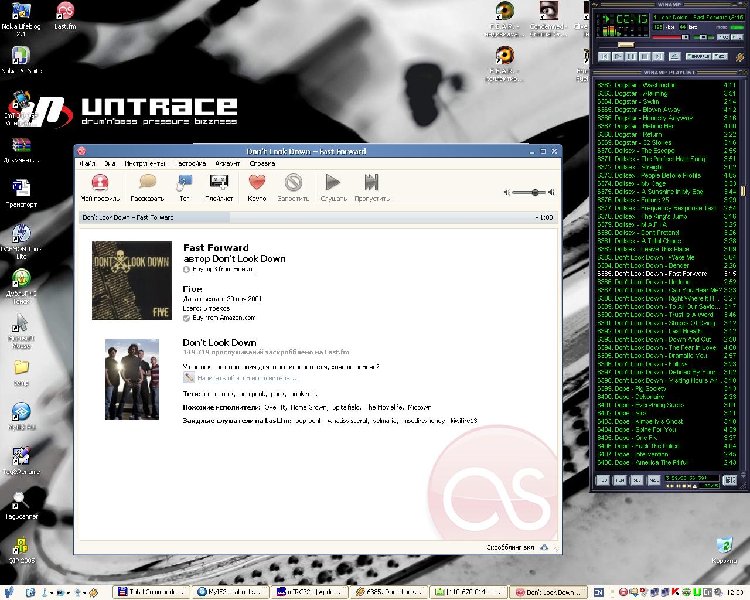The image size is (750, 600).
Task: Click Last.fm track progress bar
Action: 318,217
